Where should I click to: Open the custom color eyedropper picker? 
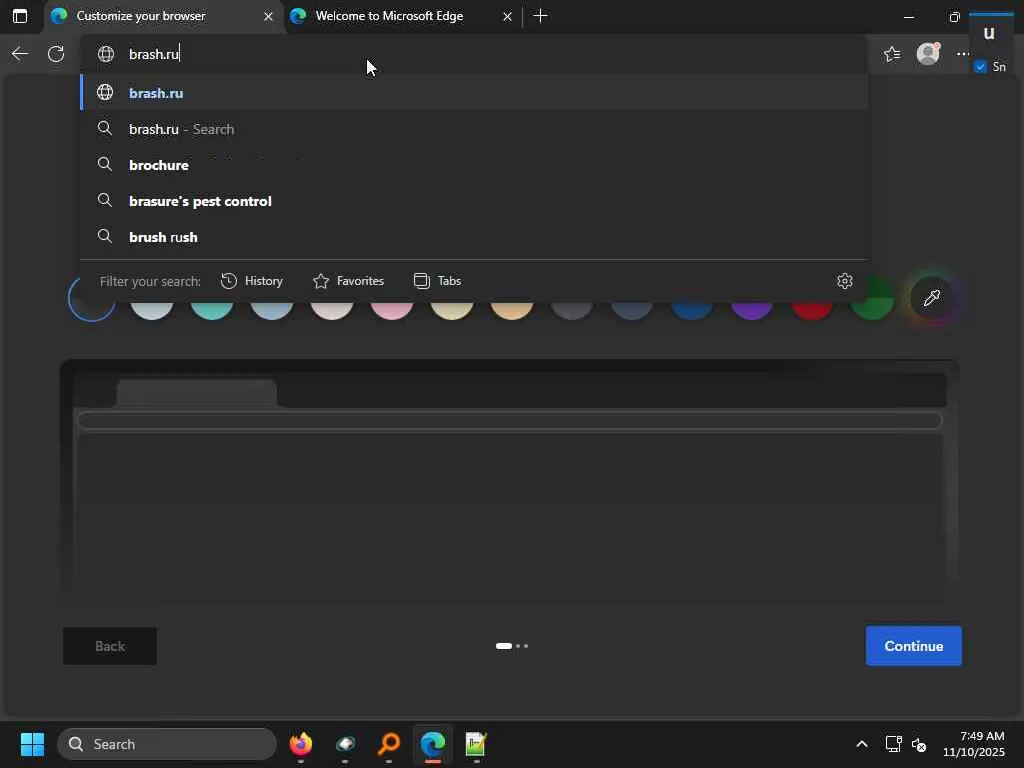pyautogui.click(x=932, y=298)
